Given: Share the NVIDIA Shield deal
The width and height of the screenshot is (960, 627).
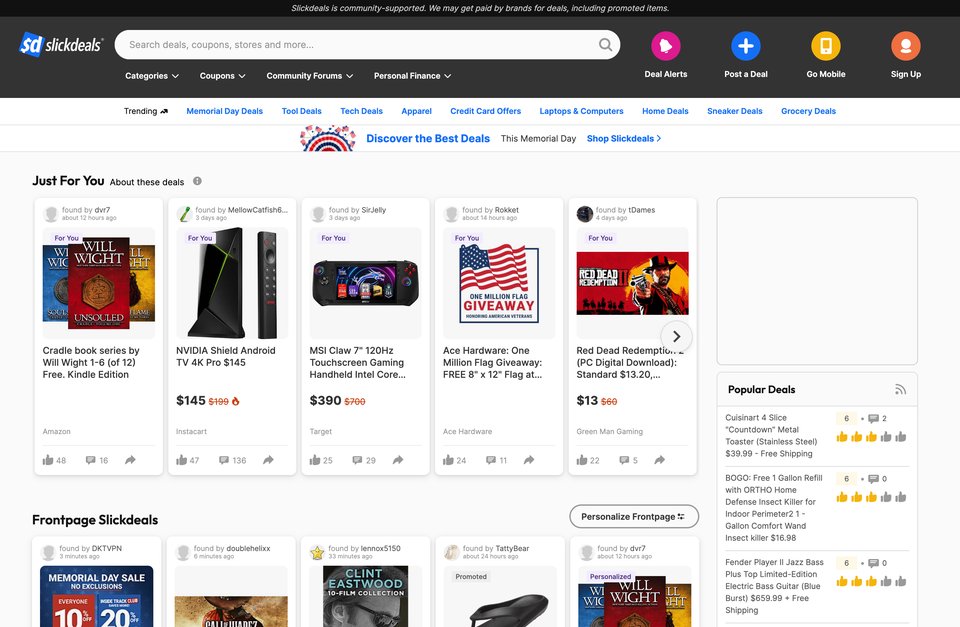Looking at the screenshot, I should coord(268,460).
